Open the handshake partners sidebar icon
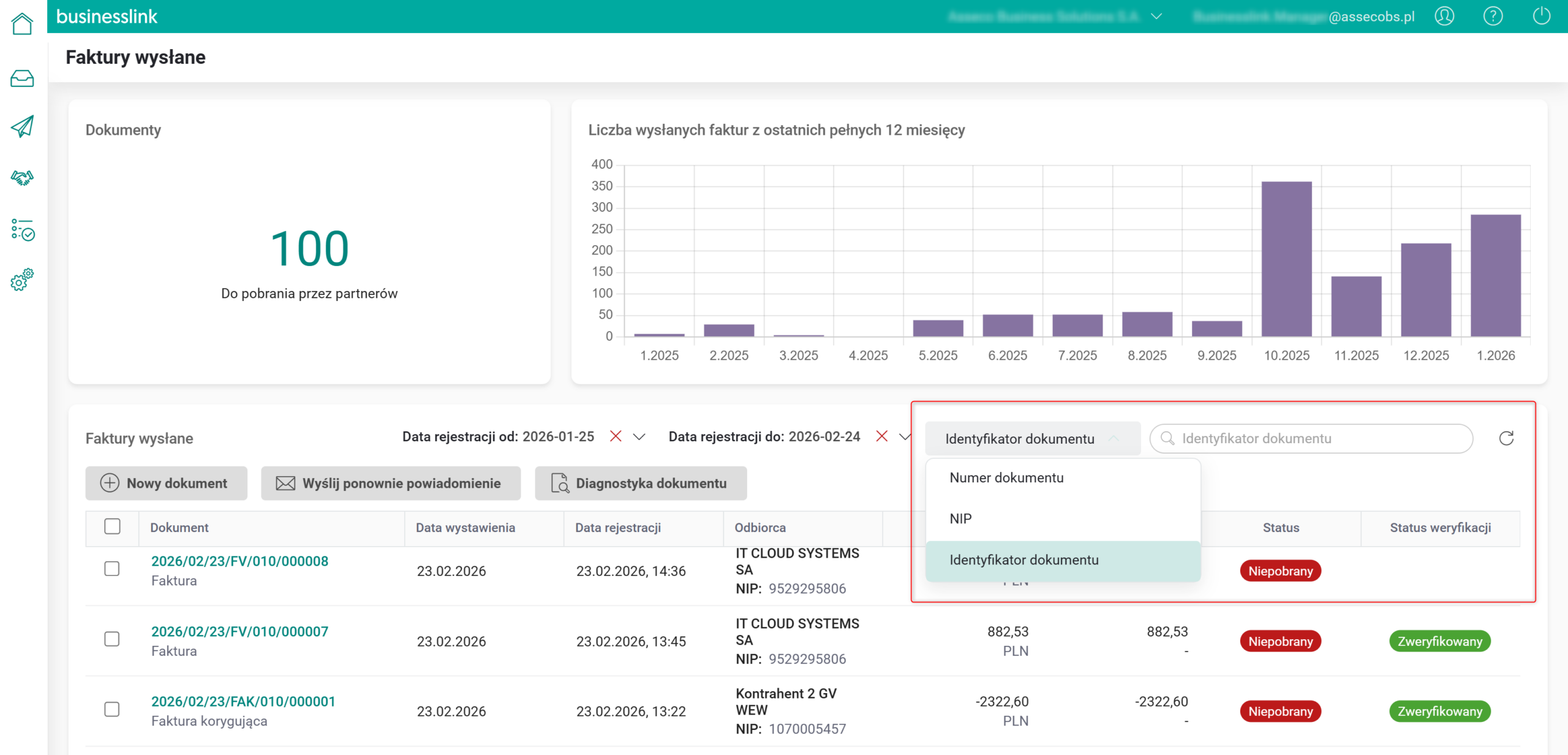 click(22, 178)
